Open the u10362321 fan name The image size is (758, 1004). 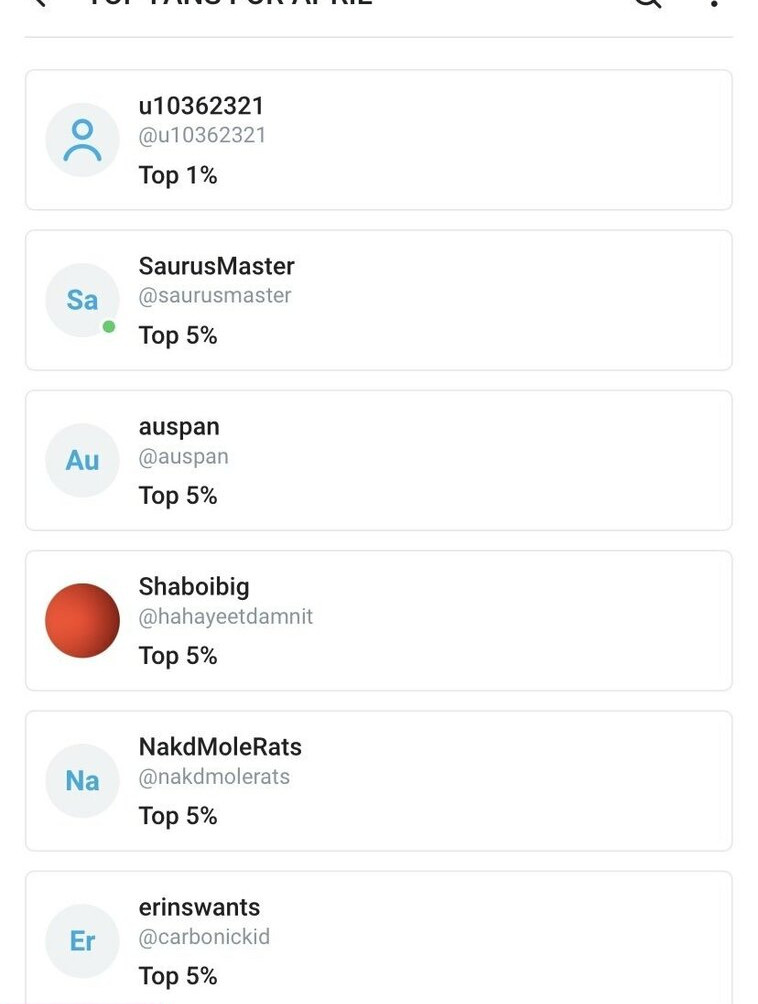(201, 106)
